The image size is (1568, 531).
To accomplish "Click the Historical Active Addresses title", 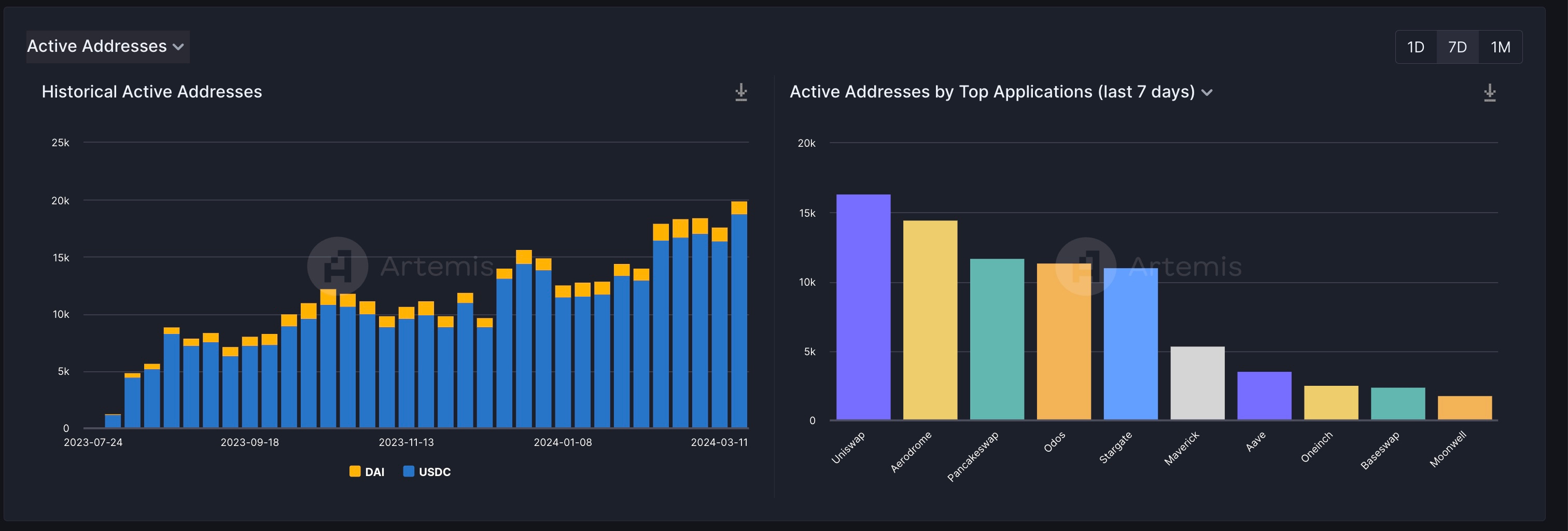I will click(x=151, y=92).
